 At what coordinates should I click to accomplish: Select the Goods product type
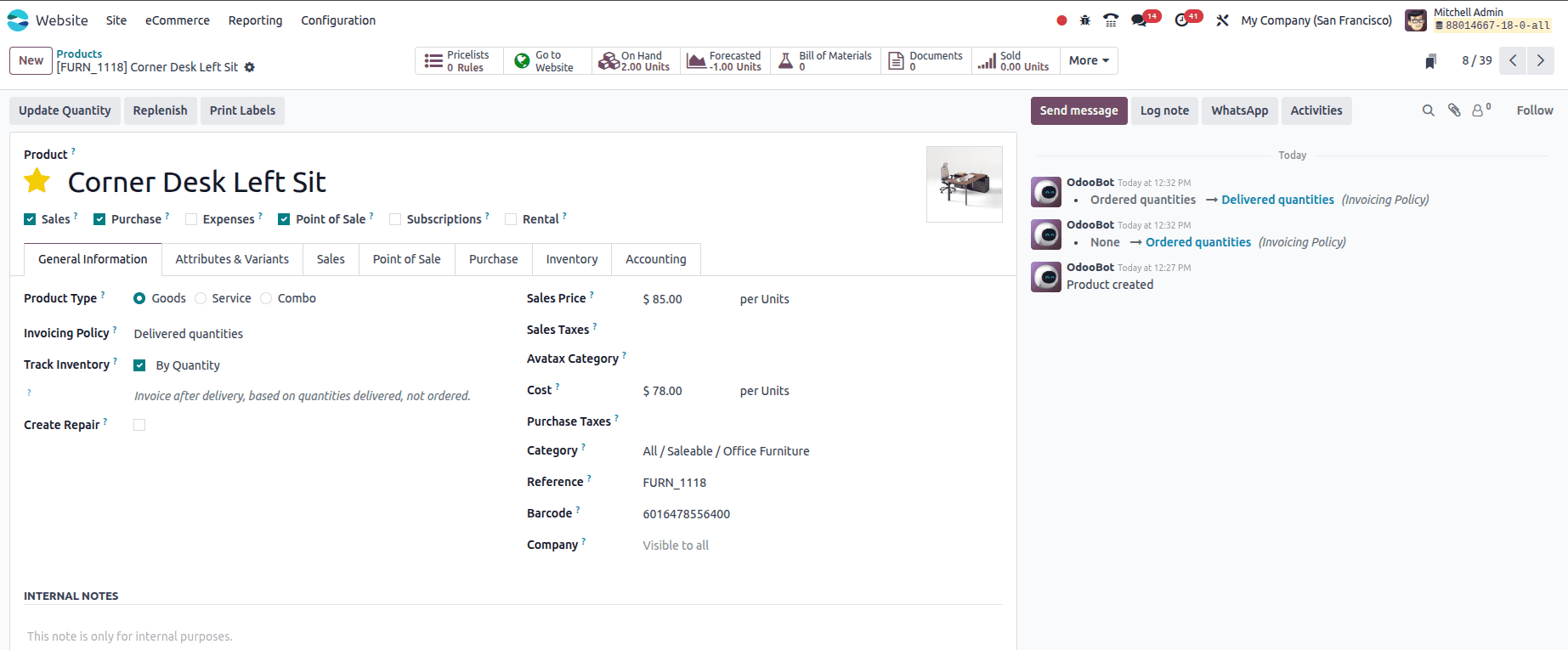(x=139, y=298)
